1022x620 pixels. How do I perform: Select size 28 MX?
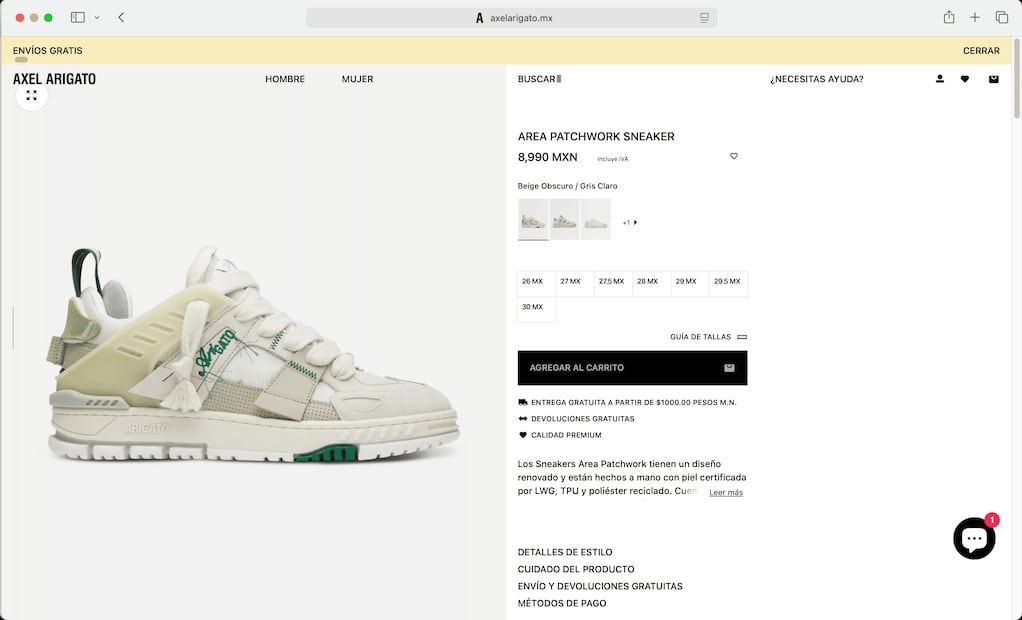click(x=651, y=284)
